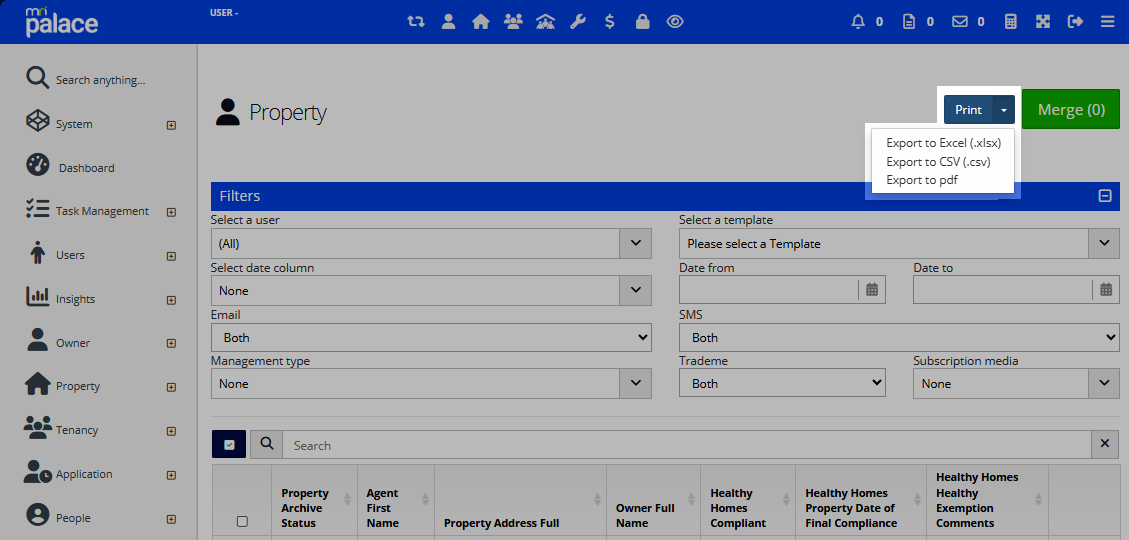Expand the Owner sidebar plus toggle

point(171,343)
